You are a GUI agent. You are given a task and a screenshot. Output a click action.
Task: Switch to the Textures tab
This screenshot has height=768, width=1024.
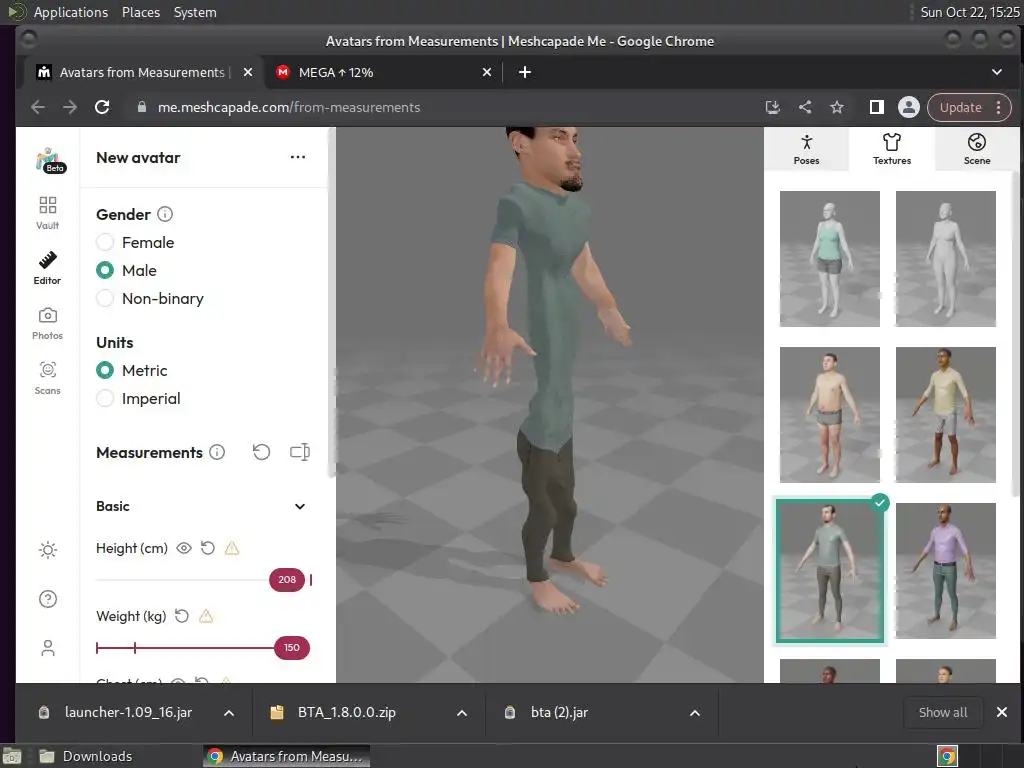point(891,149)
